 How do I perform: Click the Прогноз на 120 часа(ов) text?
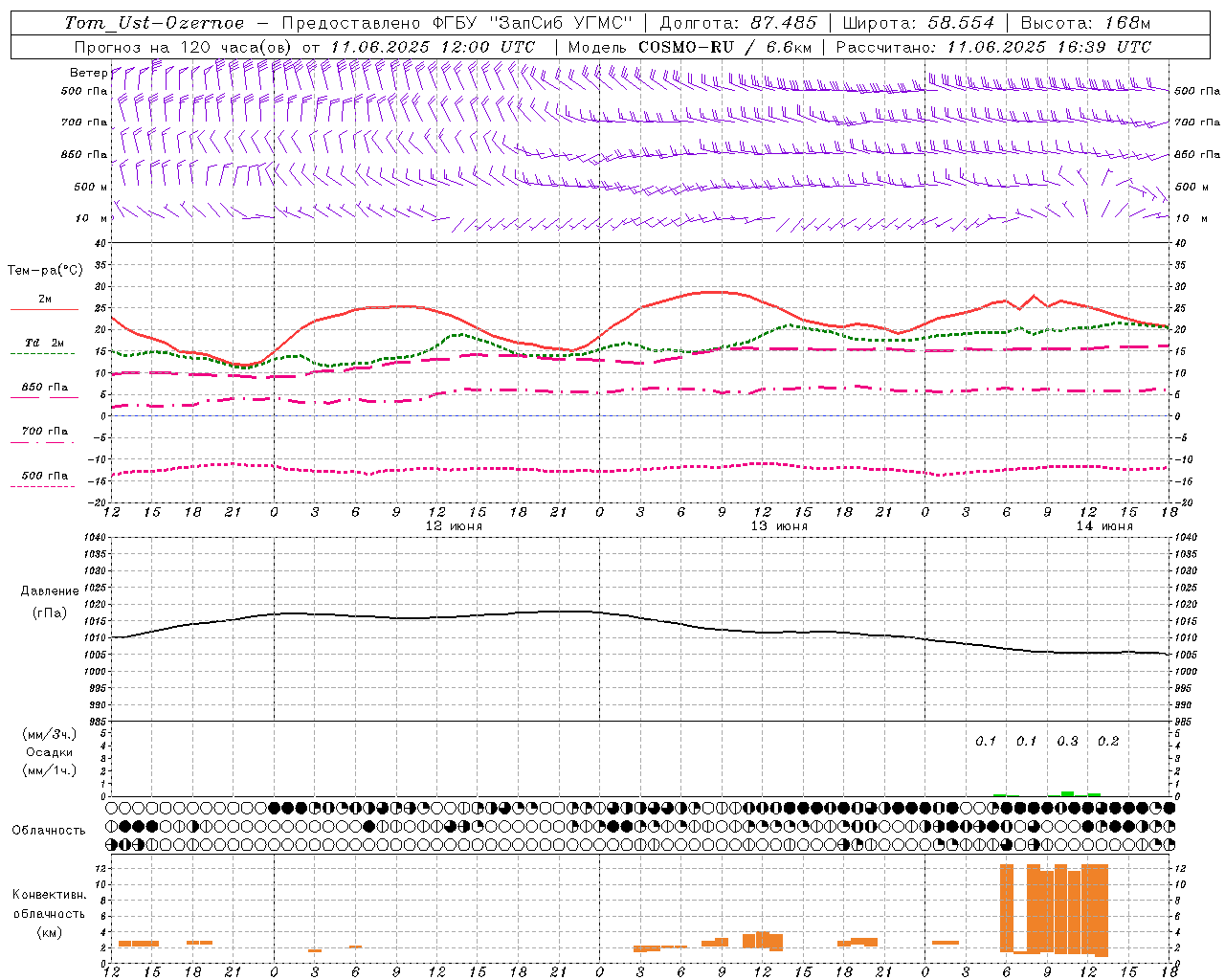tap(184, 47)
